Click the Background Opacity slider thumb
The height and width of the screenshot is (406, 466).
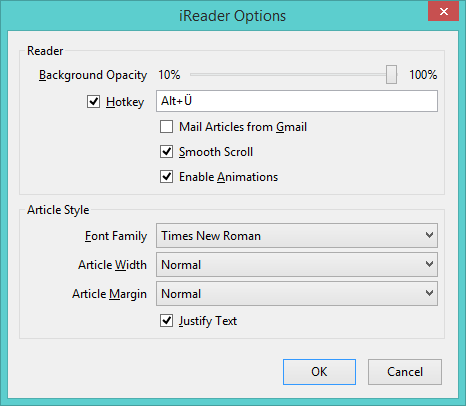391,75
